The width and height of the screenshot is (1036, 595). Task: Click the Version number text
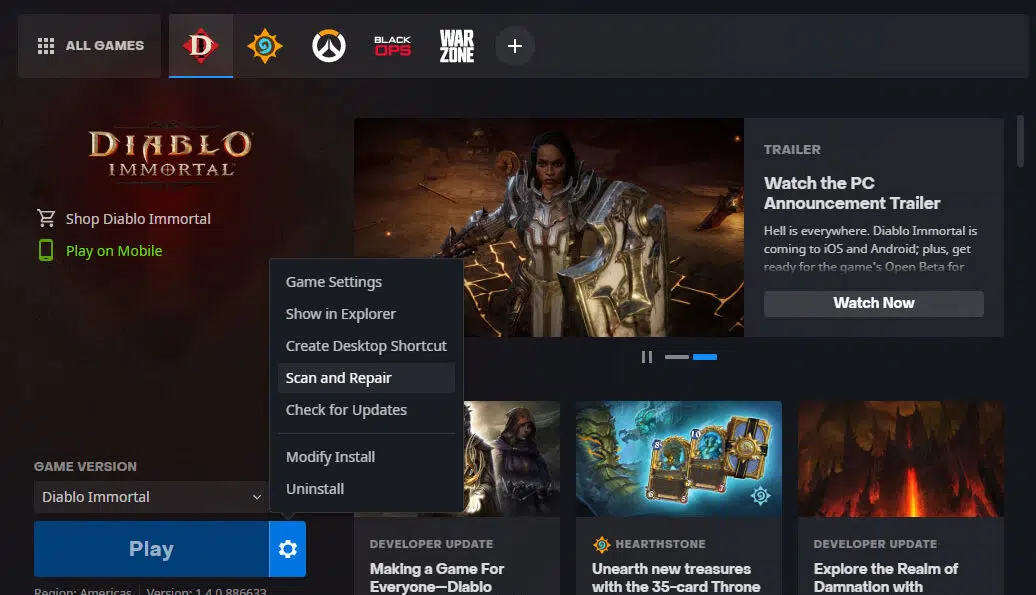(x=206, y=591)
